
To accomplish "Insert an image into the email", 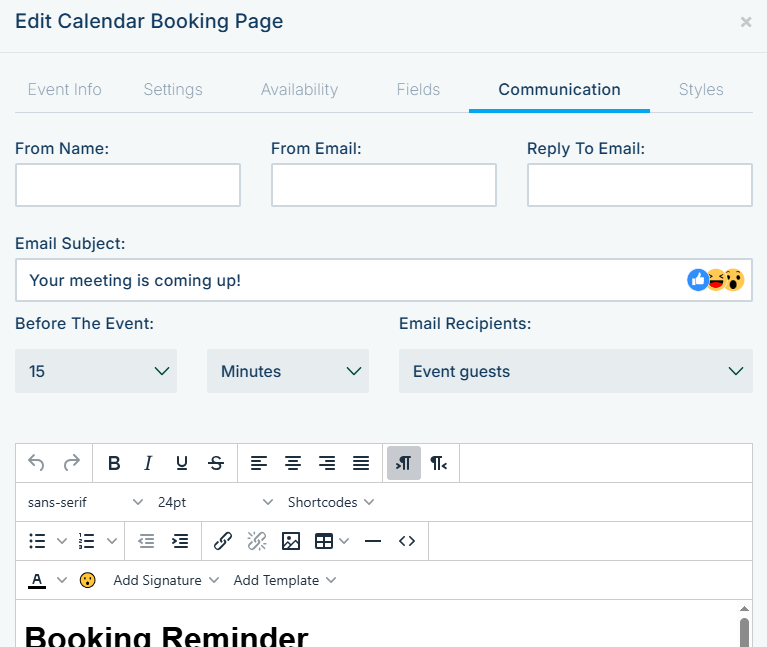I will pos(291,541).
